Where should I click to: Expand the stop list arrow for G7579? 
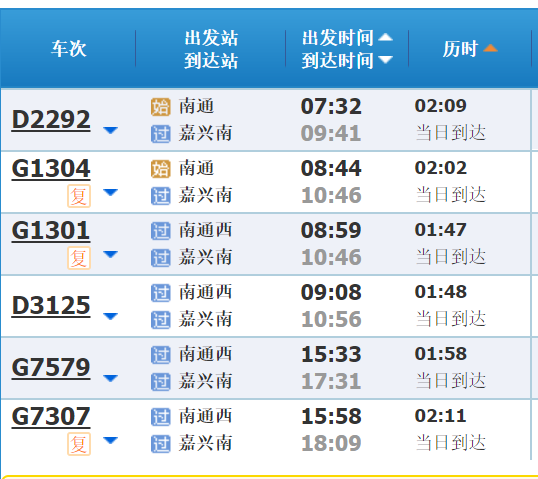(x=110, y=378)
